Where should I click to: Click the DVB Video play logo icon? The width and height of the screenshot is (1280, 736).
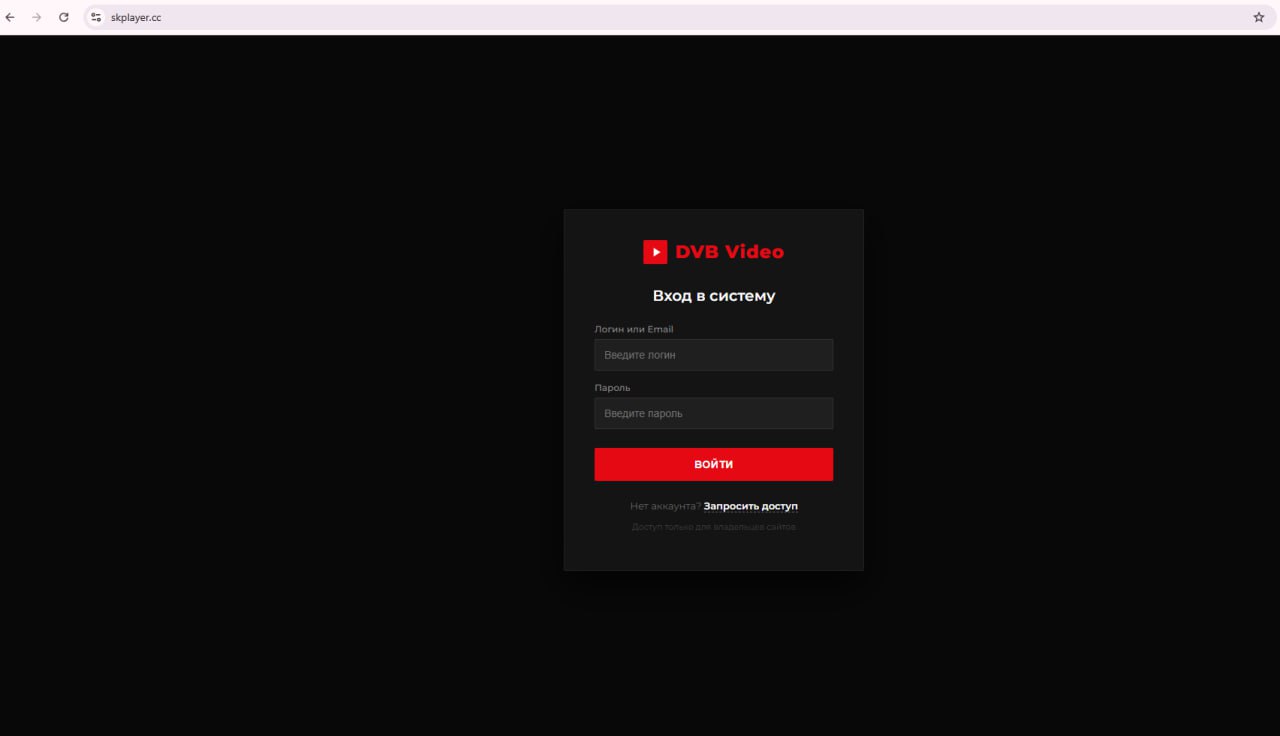pos(655,252)
